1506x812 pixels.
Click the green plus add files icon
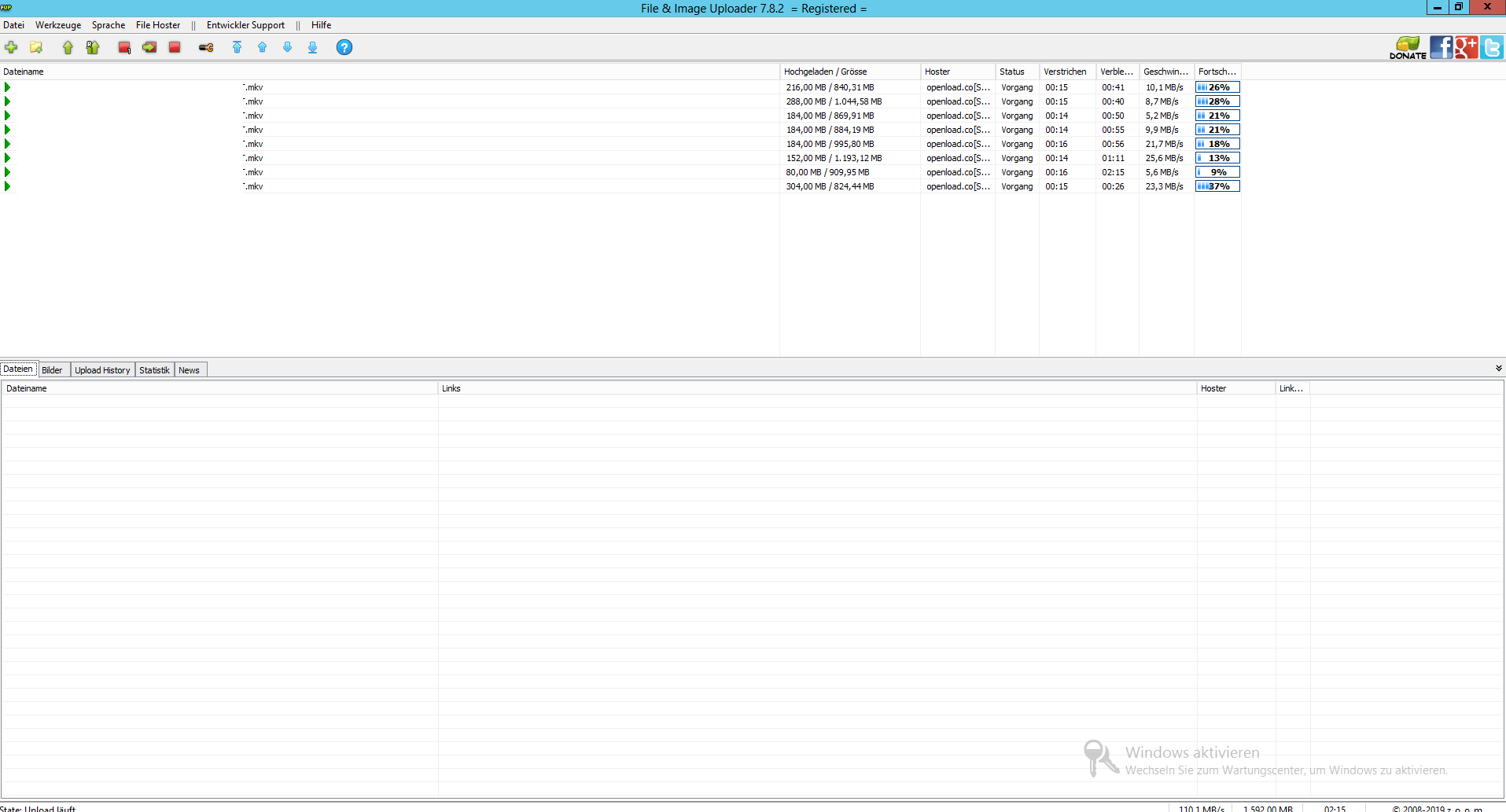click(11, 48)
